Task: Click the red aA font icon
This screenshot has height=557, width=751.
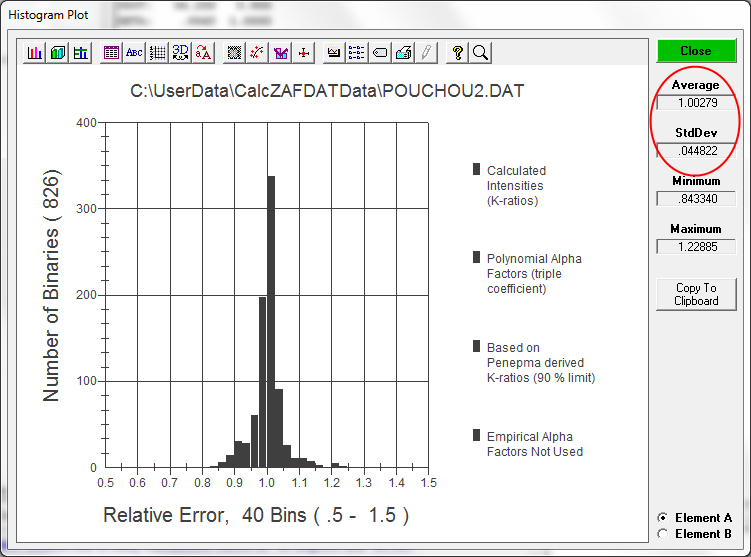Action: click(203, 52)
